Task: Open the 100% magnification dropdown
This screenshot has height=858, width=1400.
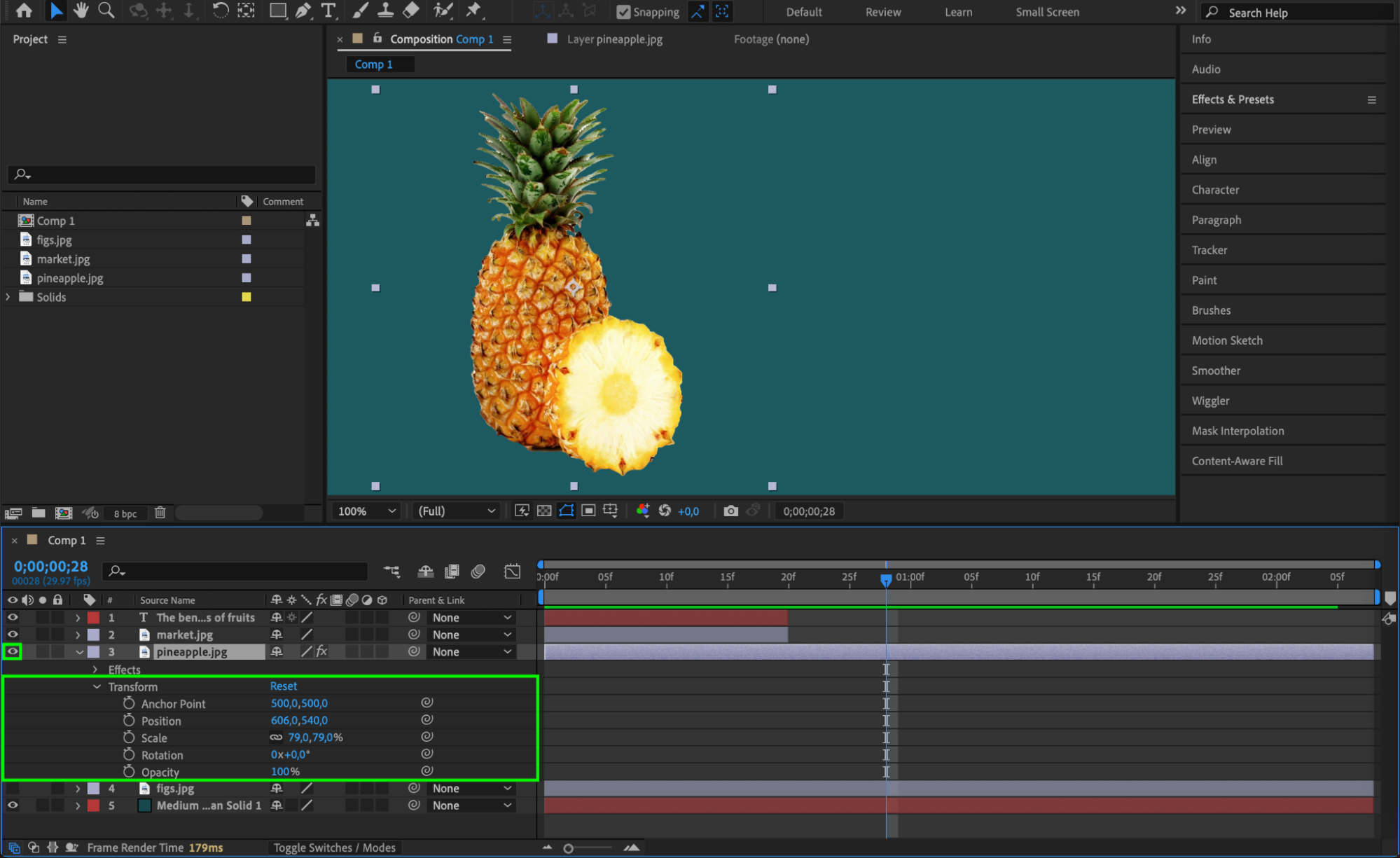Action: 367,511
